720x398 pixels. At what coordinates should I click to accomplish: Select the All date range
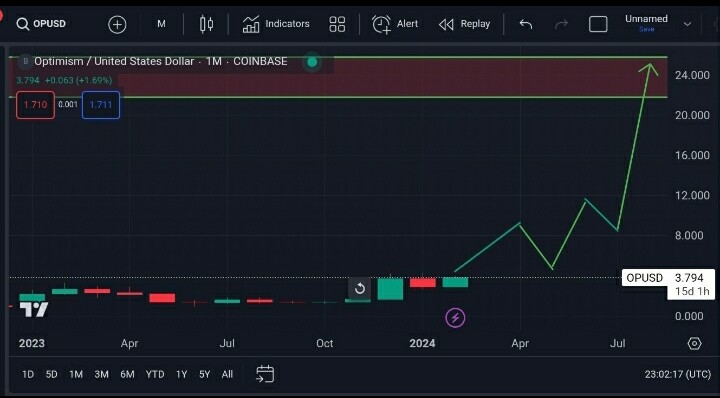click(227, 375)
